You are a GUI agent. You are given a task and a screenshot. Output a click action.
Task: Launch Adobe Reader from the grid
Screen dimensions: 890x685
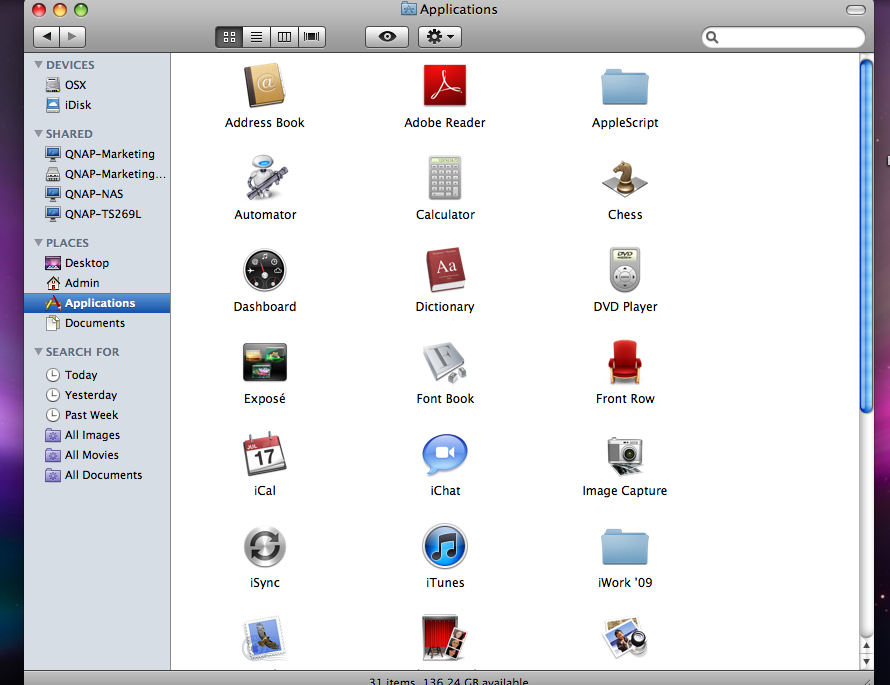click(x=444, y=85)
